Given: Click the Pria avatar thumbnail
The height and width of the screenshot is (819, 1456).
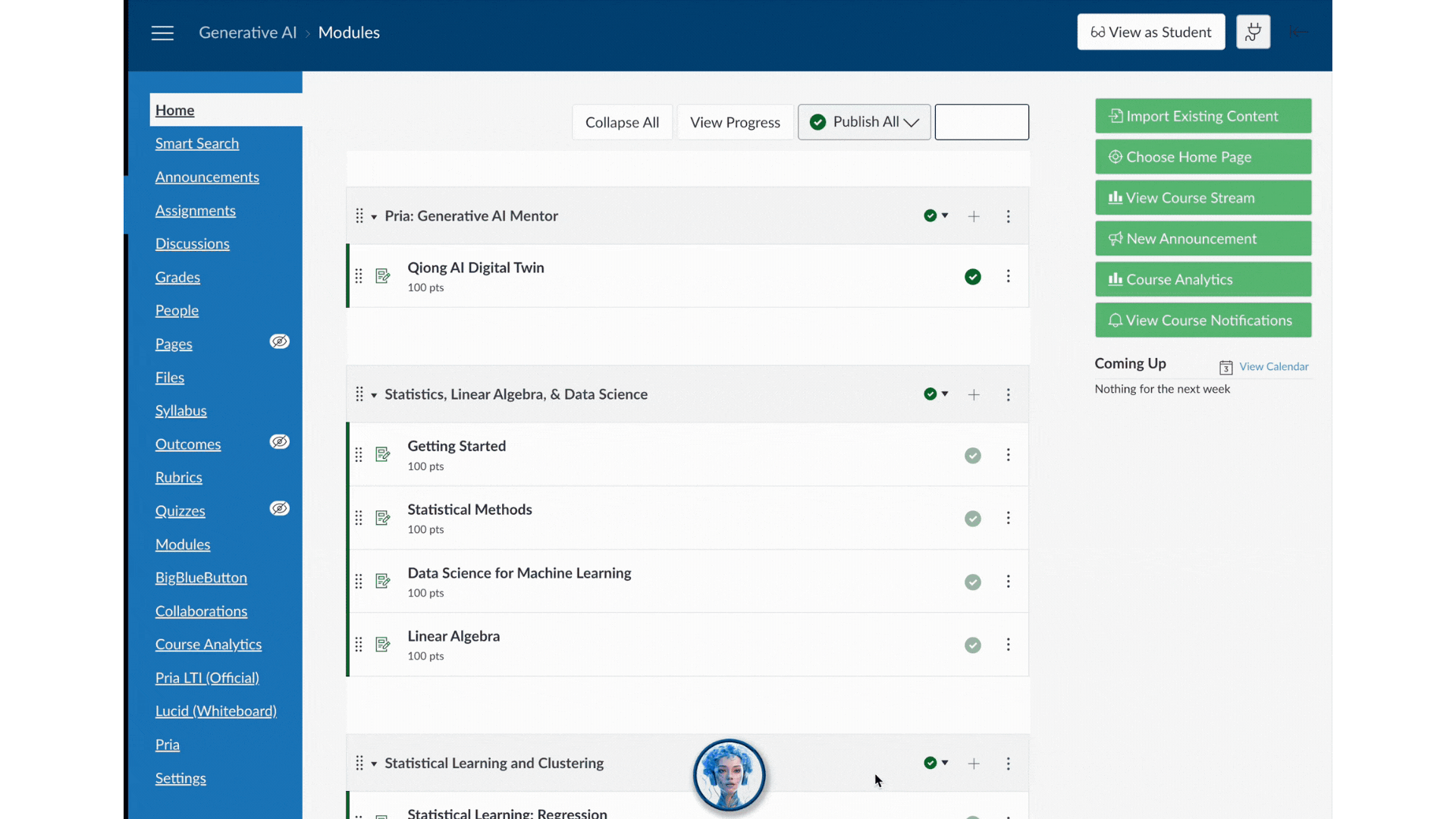Looking at the screenshot, I should 729,775.
